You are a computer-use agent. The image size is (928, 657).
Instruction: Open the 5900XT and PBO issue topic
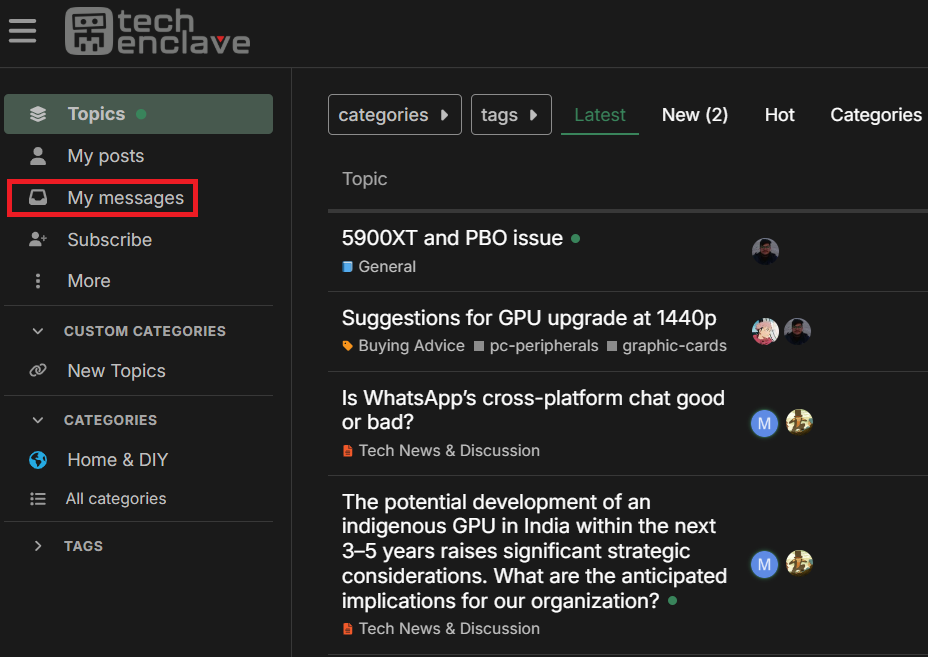[452, 238]
